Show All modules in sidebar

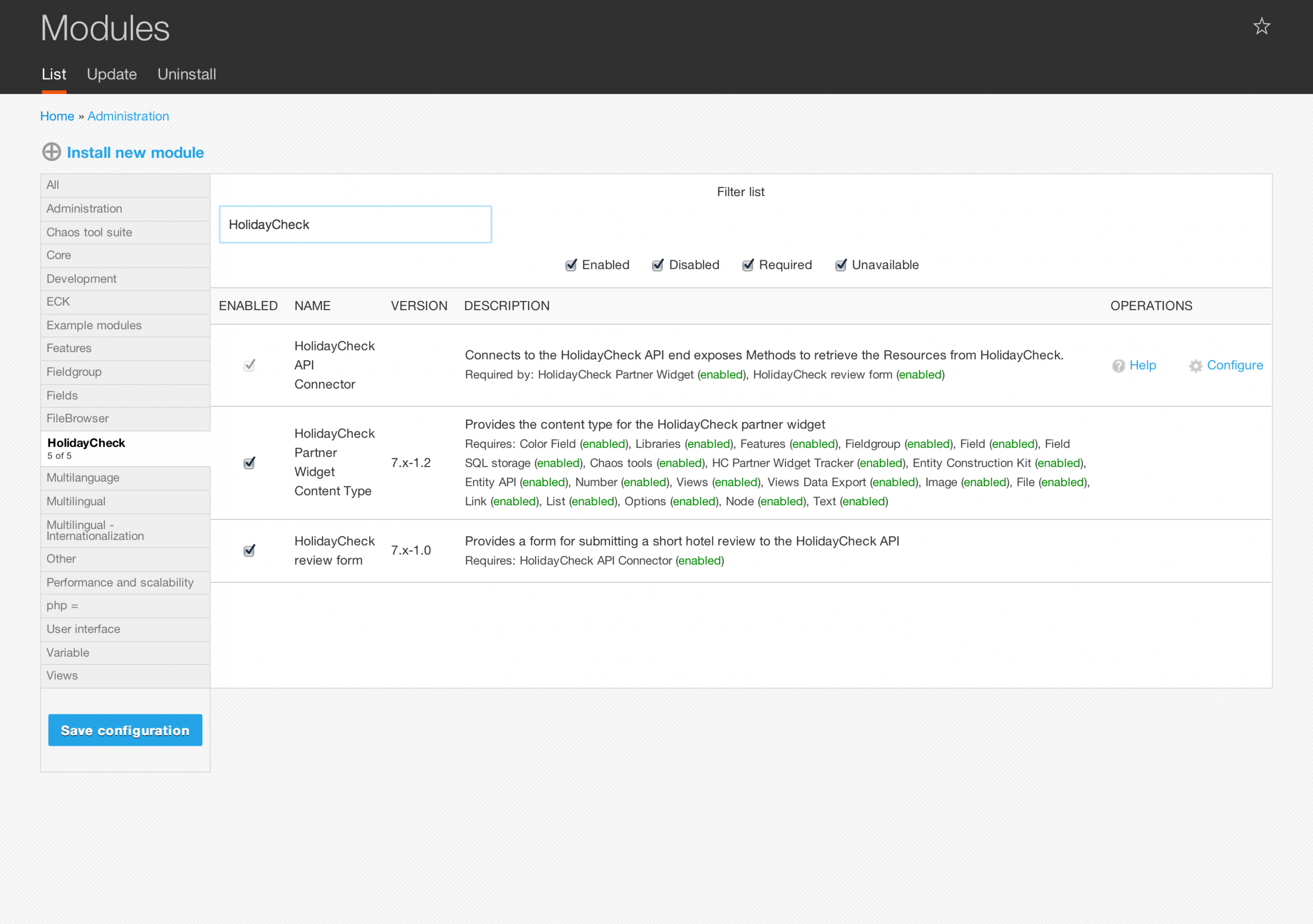pyautogui.click(x=53, y=185)
